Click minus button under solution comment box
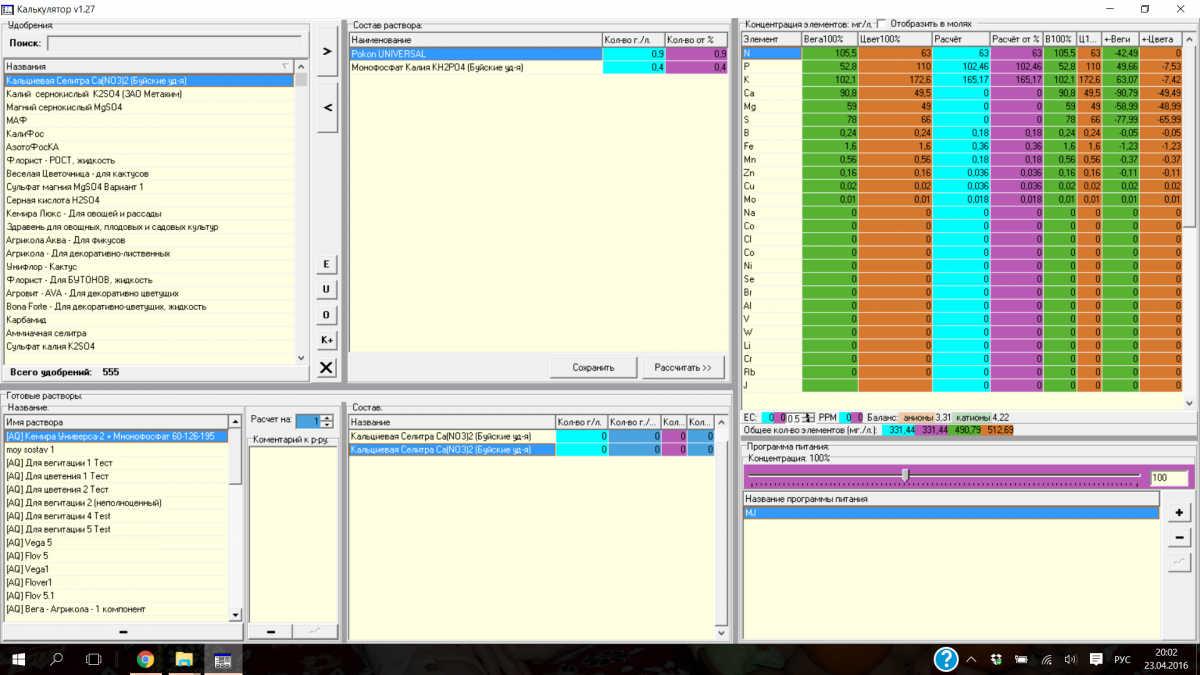Viewport: 1200px width, 675px height. tap(270, 632)
